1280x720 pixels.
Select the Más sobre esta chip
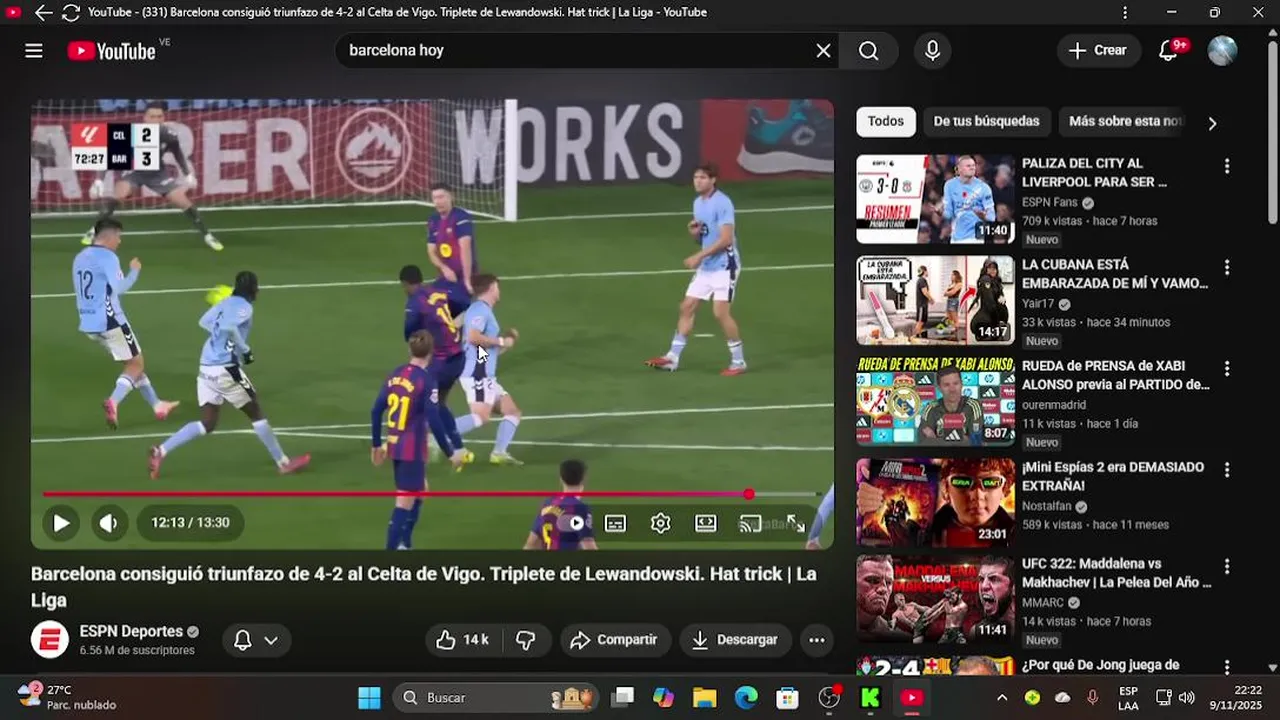tap(1123, 121)
